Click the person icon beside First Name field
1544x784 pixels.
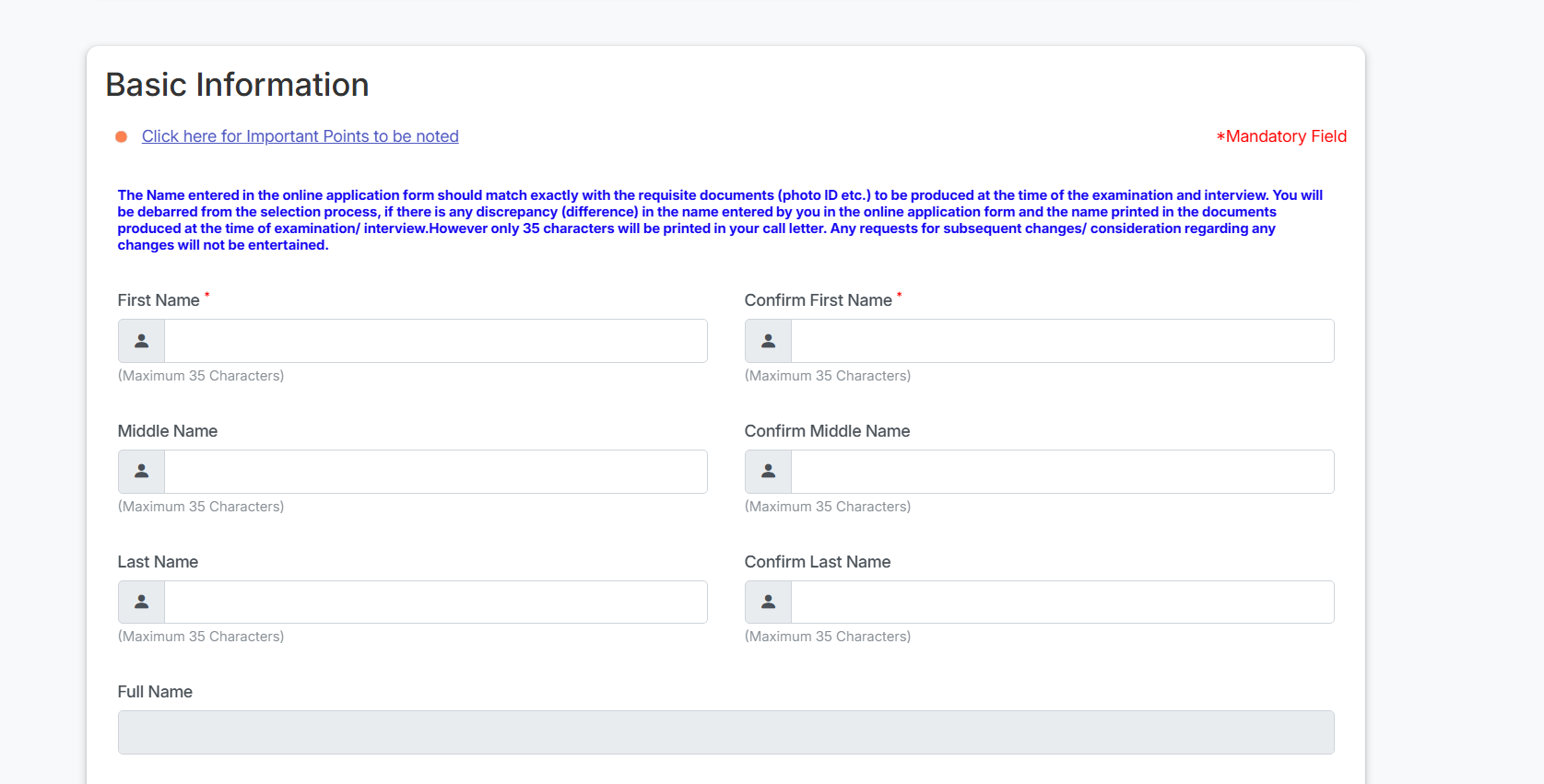pyautogui.click(x=141, y=341)
